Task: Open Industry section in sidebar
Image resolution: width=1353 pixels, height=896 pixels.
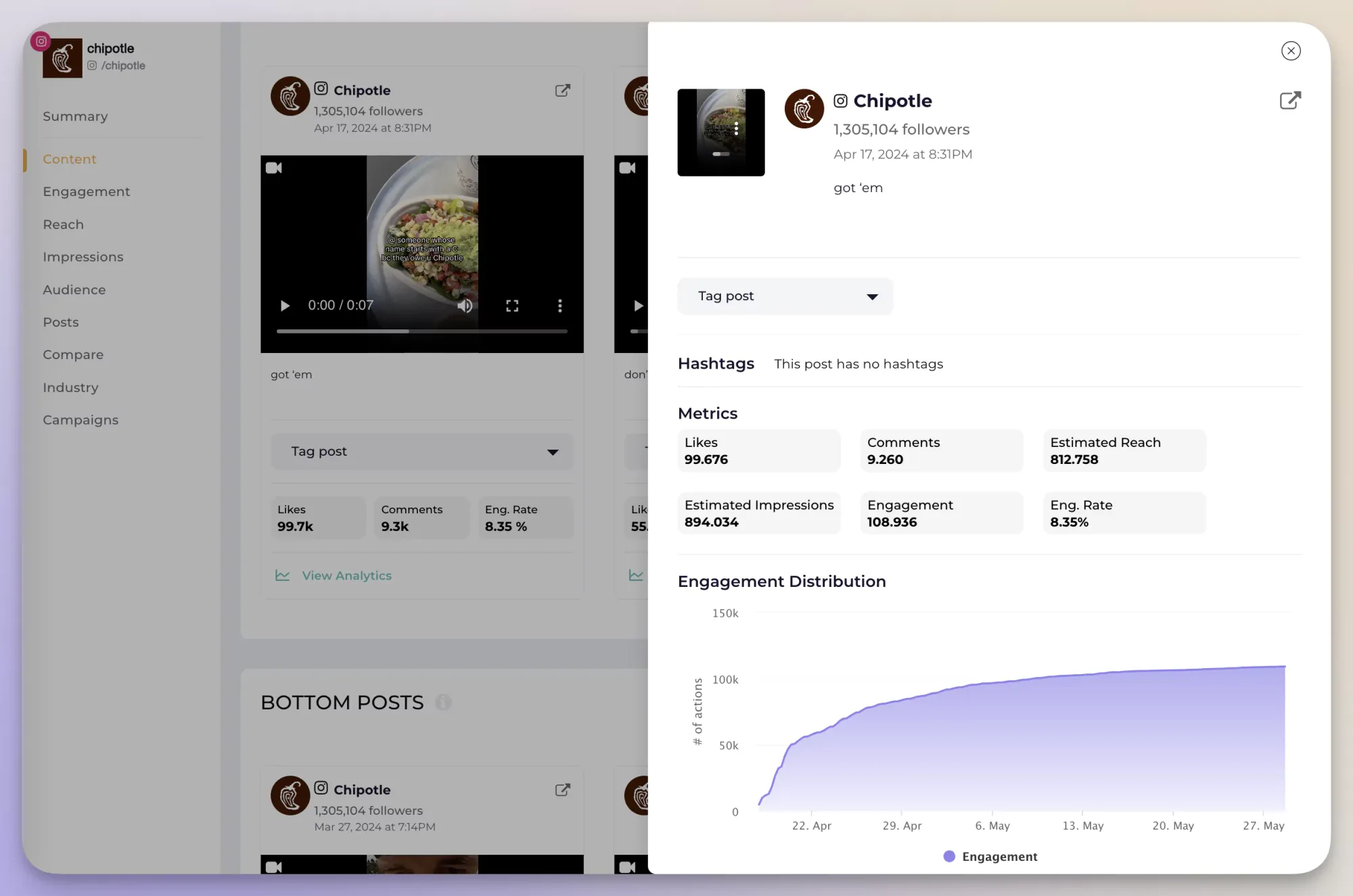Action: (70, 387)
